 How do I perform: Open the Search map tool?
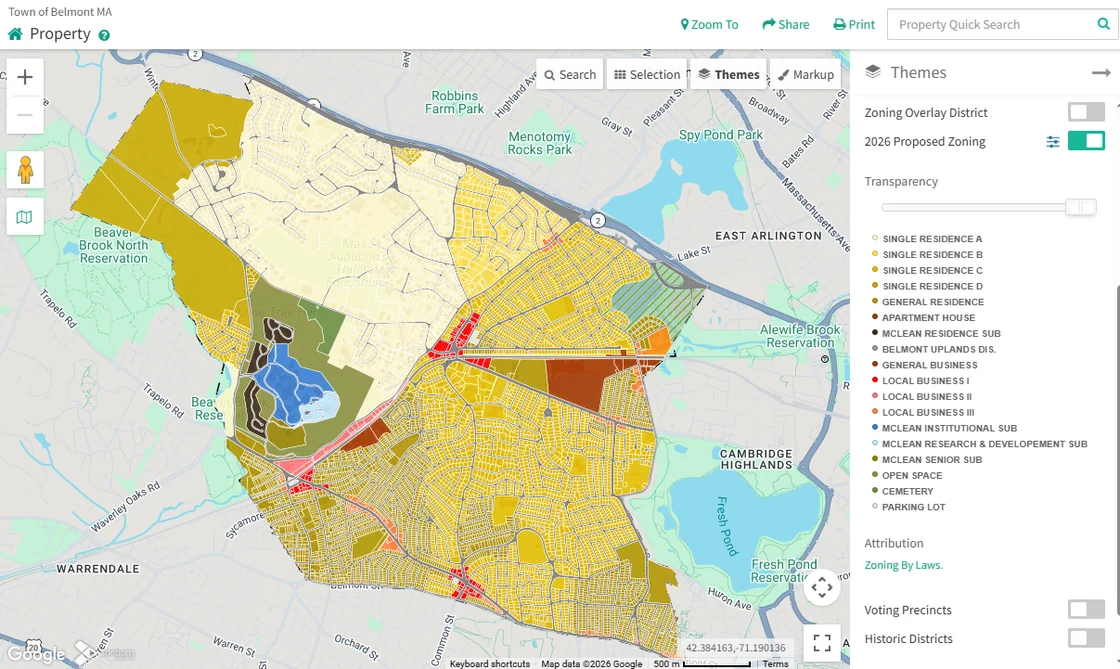click(570, 74)
